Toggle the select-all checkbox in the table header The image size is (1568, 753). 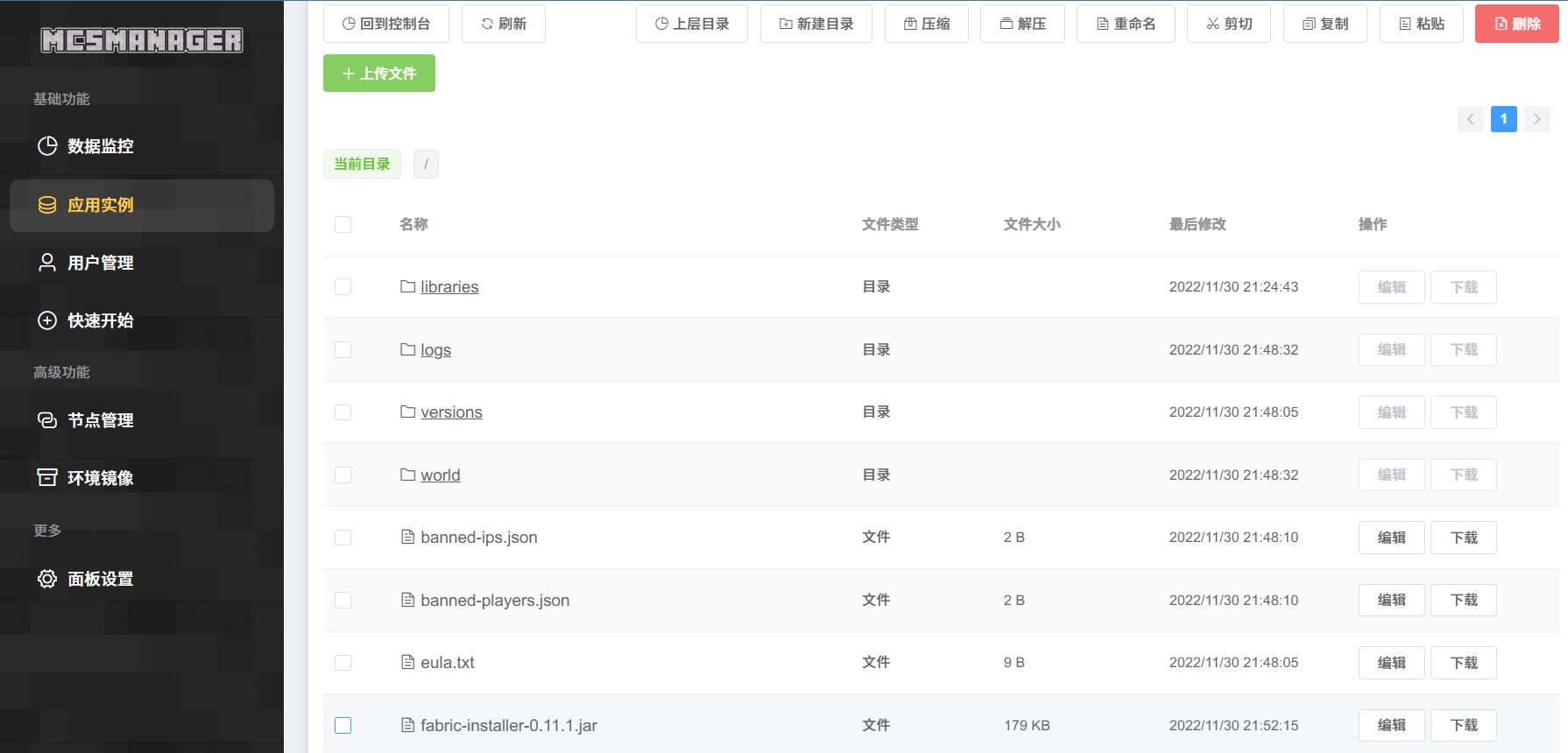pos(343,224)
